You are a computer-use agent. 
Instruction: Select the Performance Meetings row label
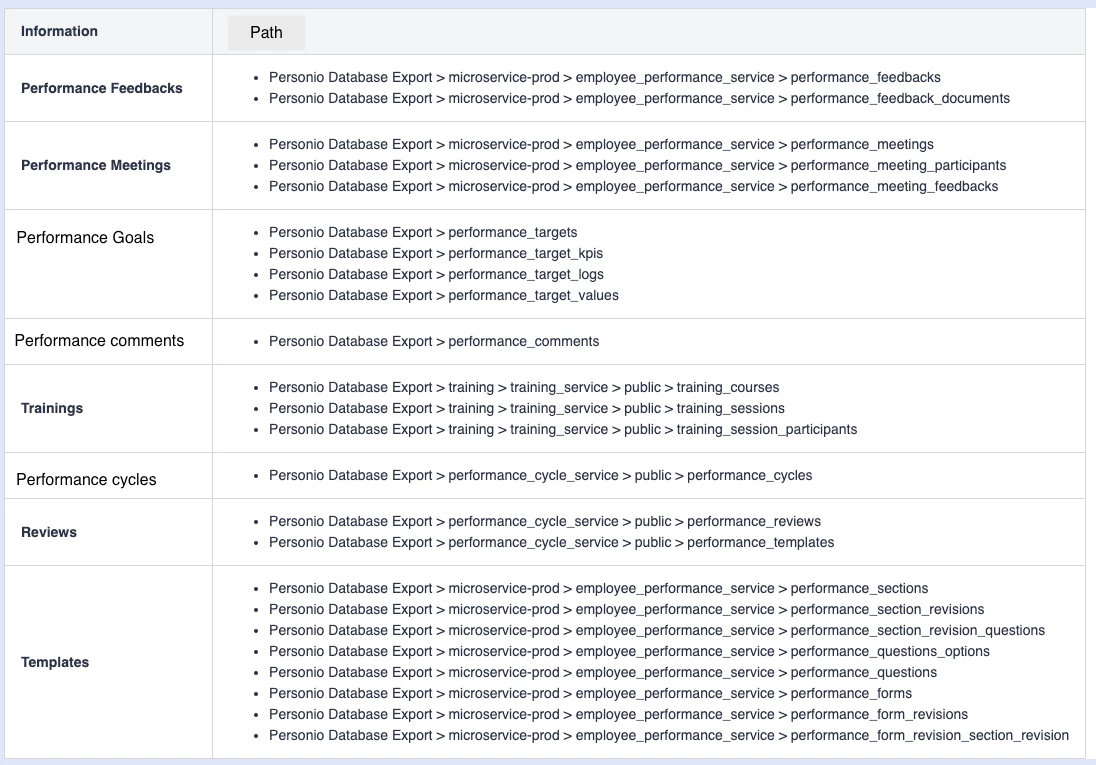[x=96, y=165]
